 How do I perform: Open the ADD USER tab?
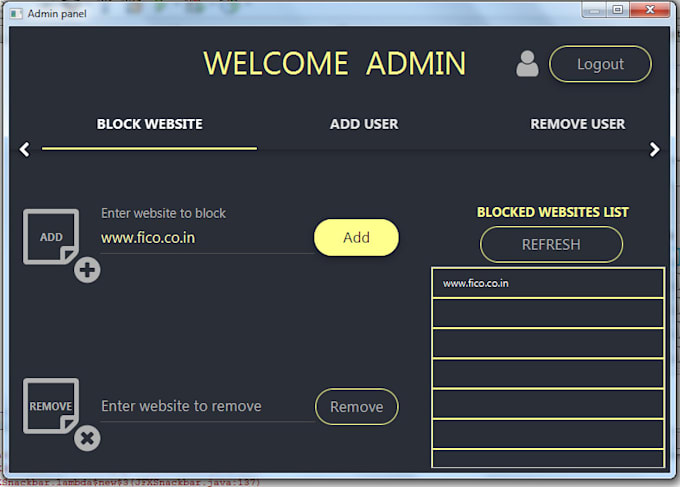pos(364,124)
